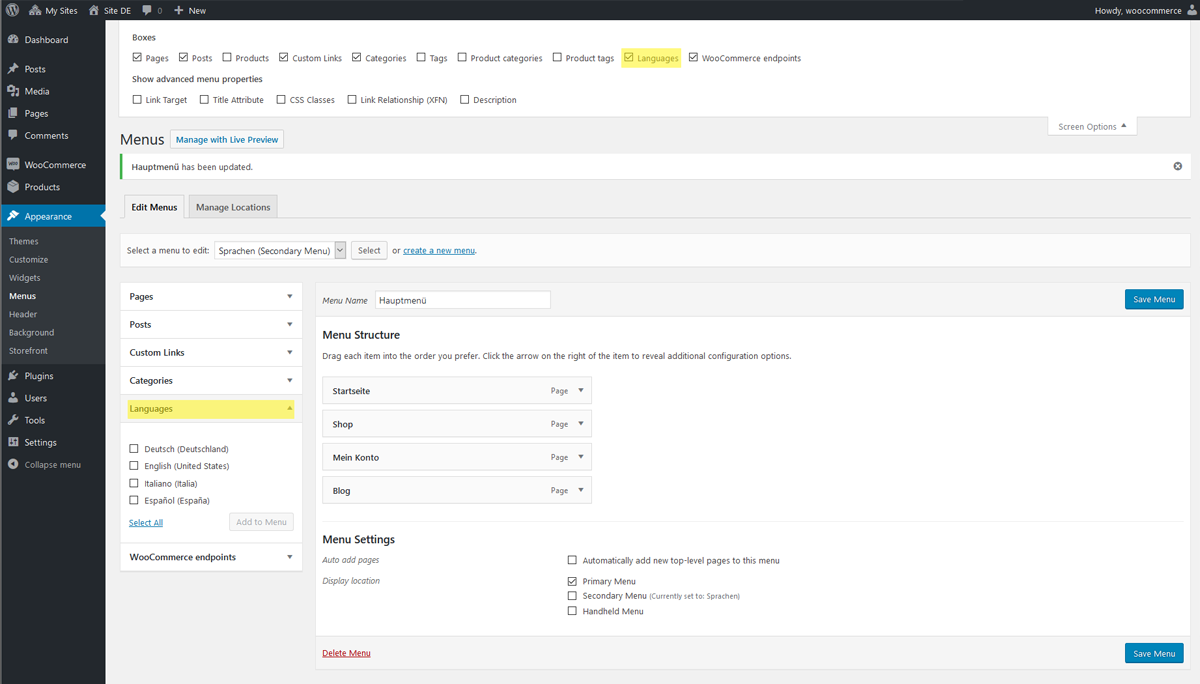Click the Users person icon

(13, 398)
